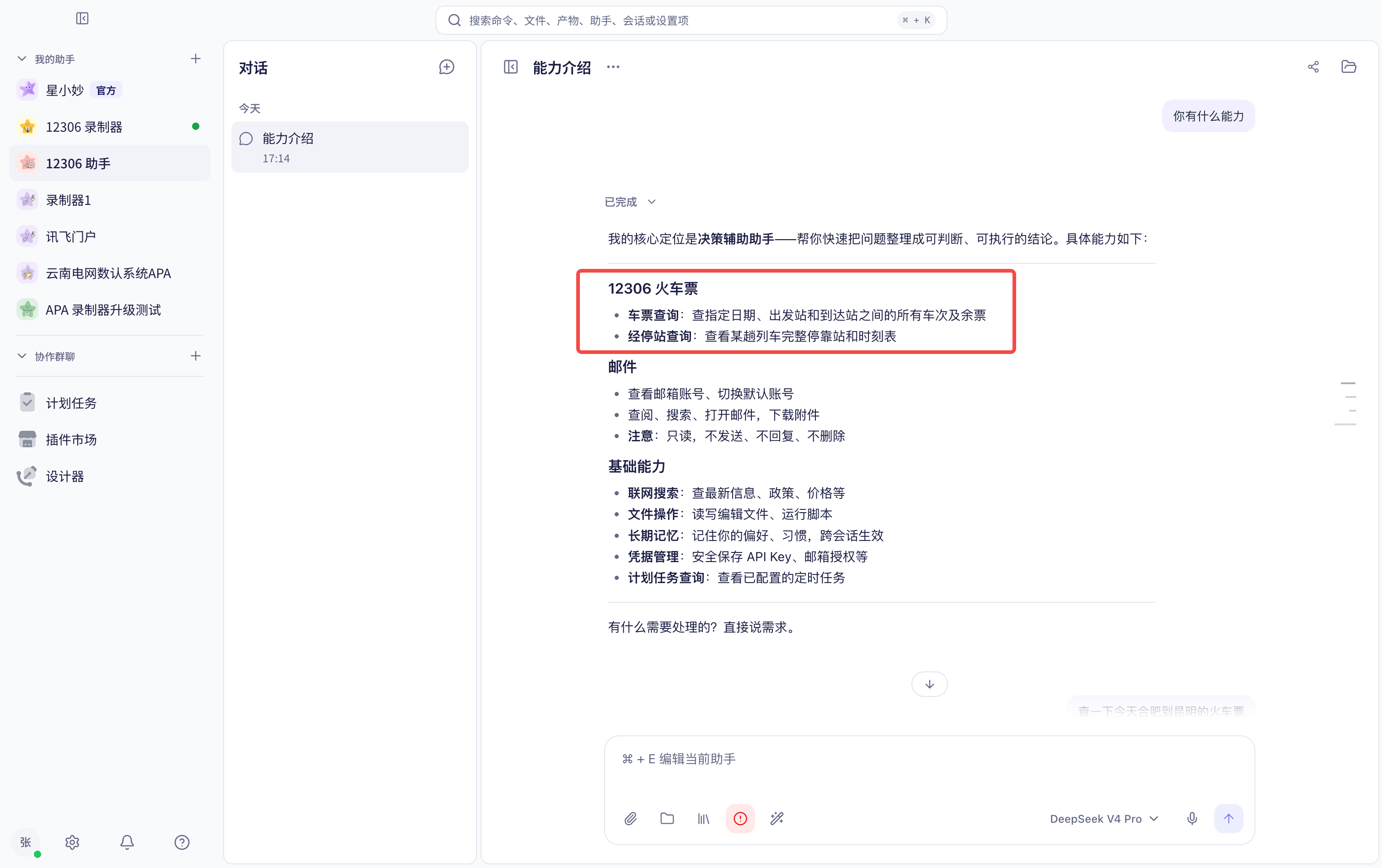Viewport: 1382px width, 868px height.
Task: Open the folder icon in chat header
Action: click(1349, 67)
